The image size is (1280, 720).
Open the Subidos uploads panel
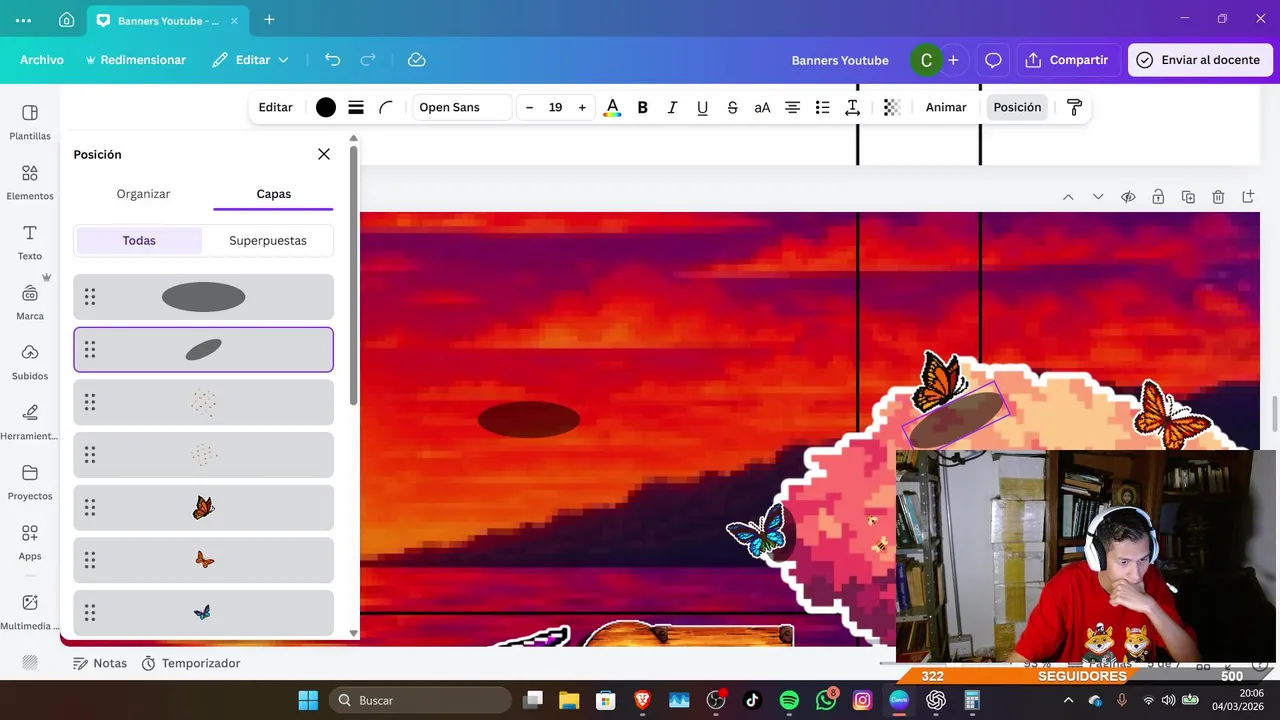click(30, 362)
